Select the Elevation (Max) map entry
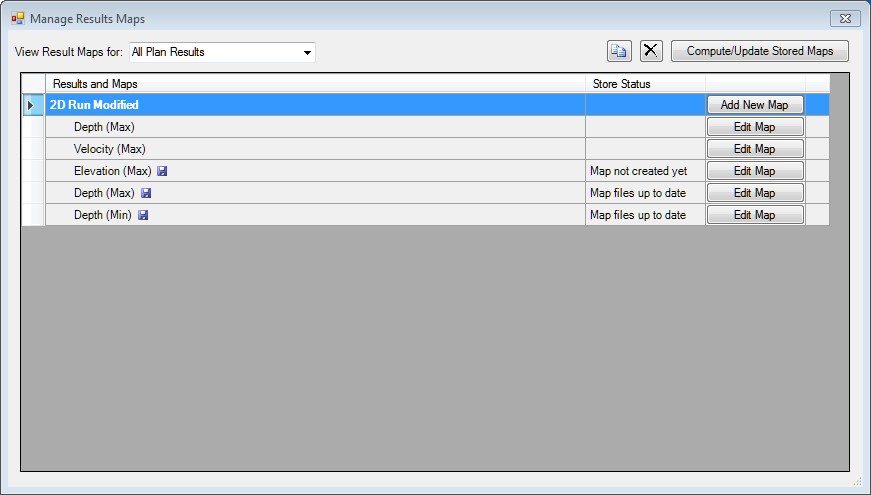Viewport: 871px width, 495px height. point(112,171)
